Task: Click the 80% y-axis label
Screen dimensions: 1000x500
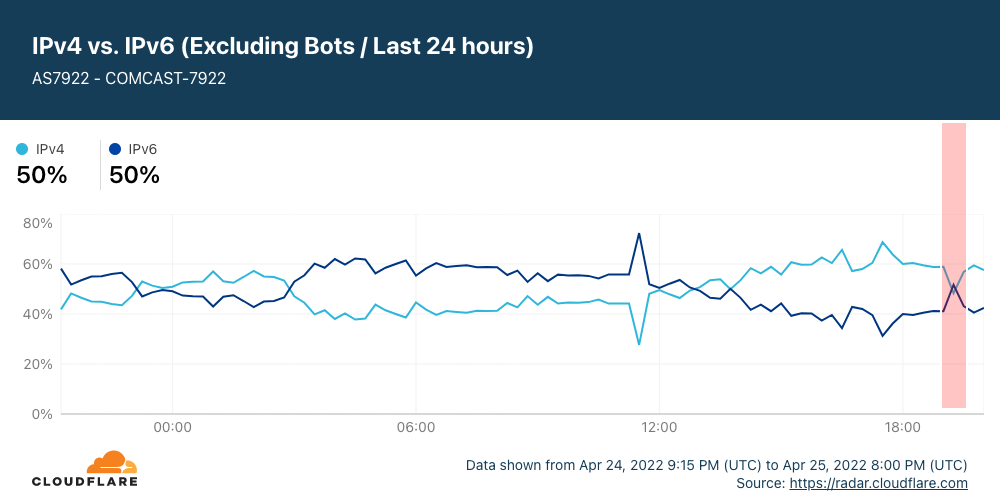Action: (x=37, y=223)
